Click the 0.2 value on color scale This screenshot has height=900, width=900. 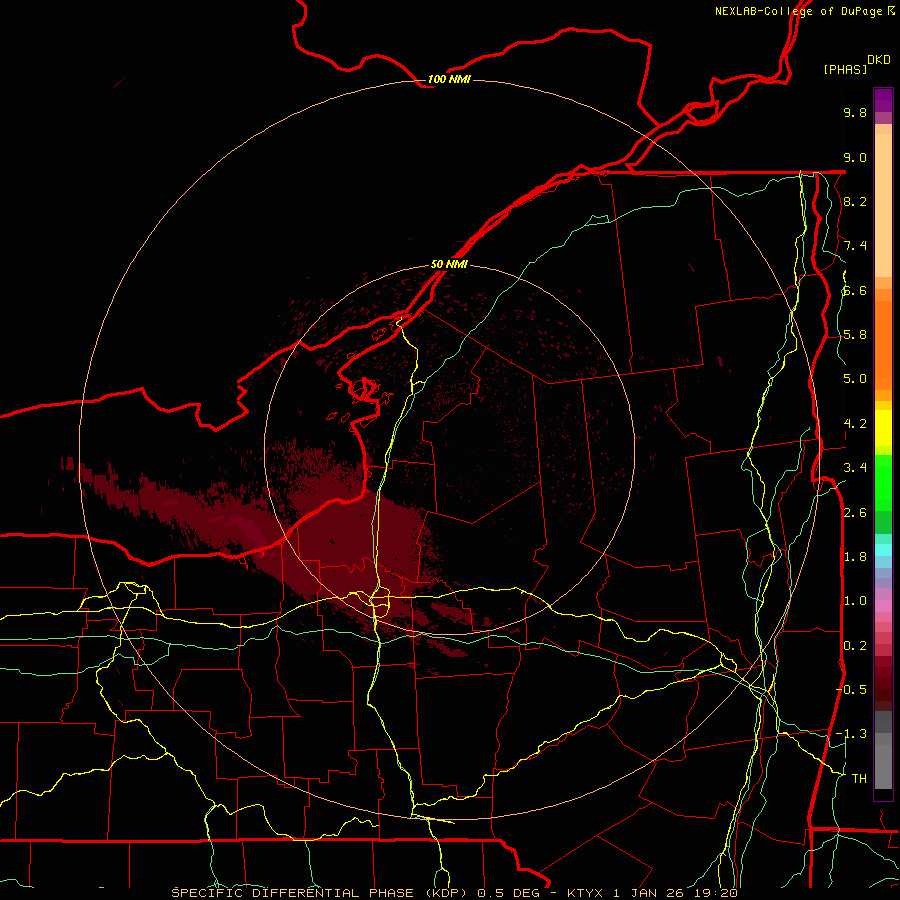pos(855,646)
